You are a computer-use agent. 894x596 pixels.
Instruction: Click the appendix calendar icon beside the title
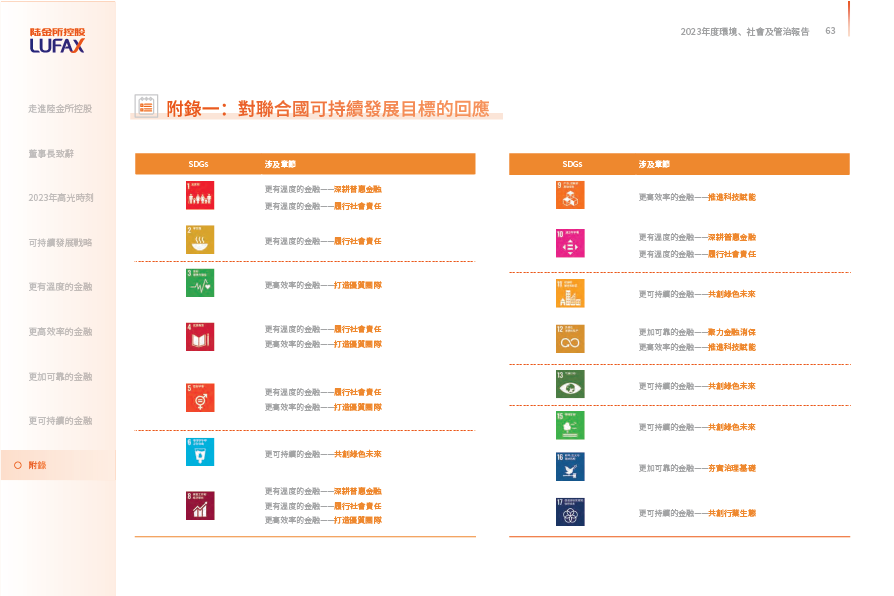point(146,107)
